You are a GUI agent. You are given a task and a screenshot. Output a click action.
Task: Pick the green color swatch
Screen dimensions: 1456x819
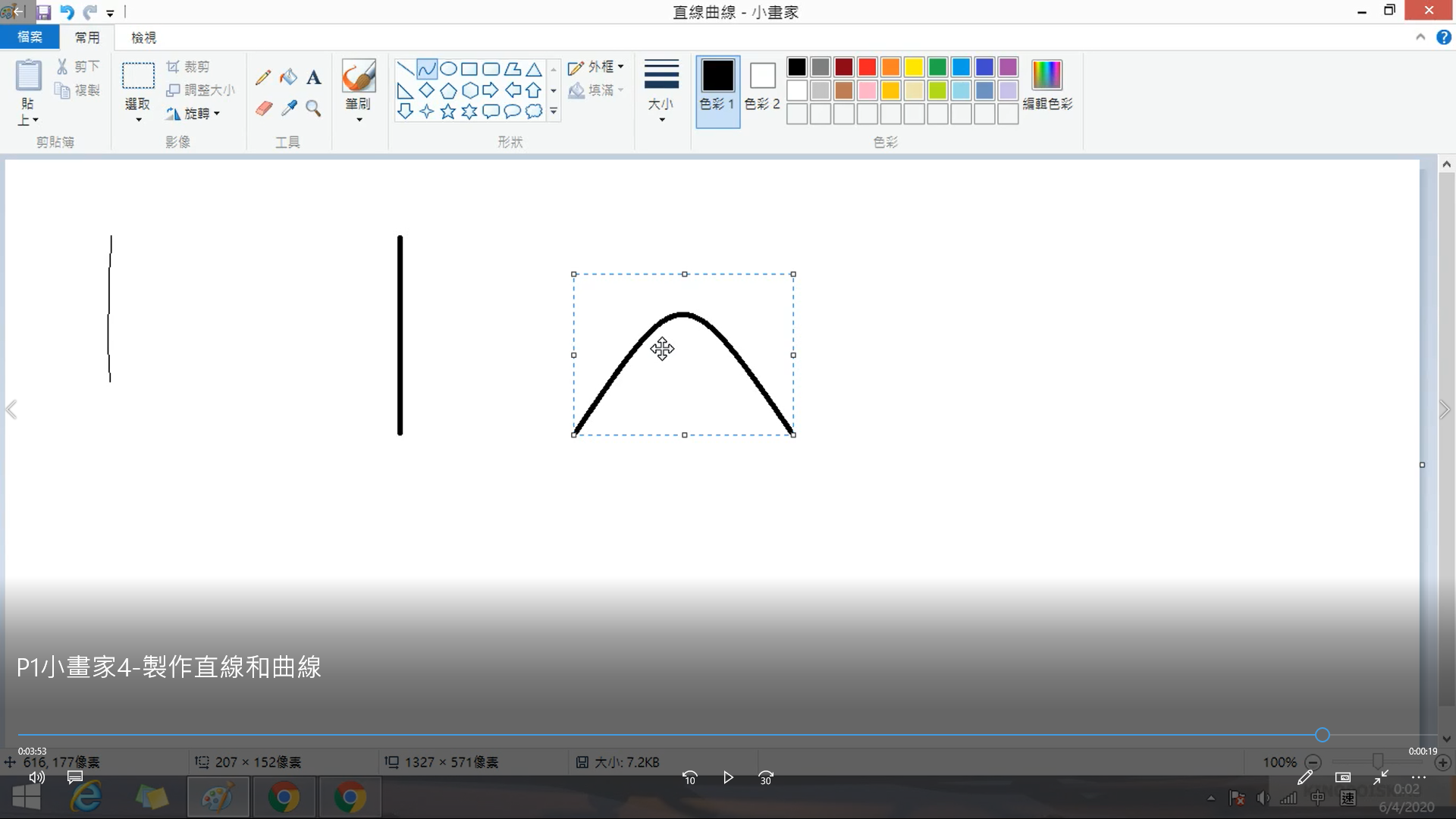tap(937, 67)
